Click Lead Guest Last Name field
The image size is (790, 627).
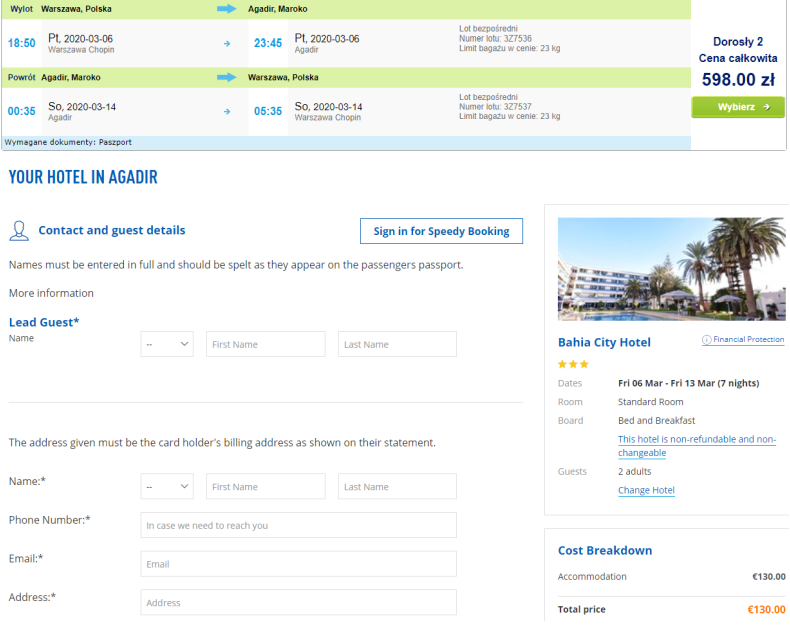click(398, 344)
